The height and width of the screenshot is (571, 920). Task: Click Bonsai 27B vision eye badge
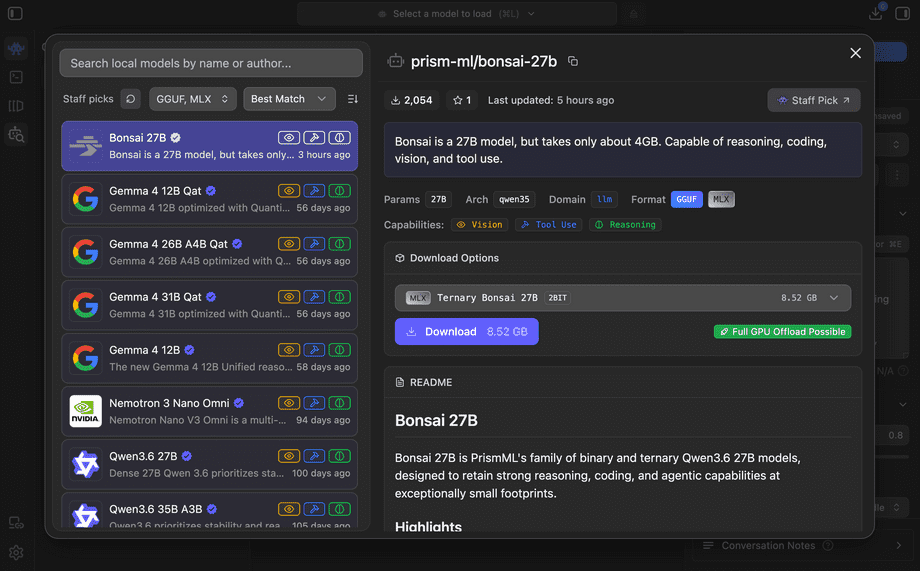pyautogui.click(x=289, y=138)
